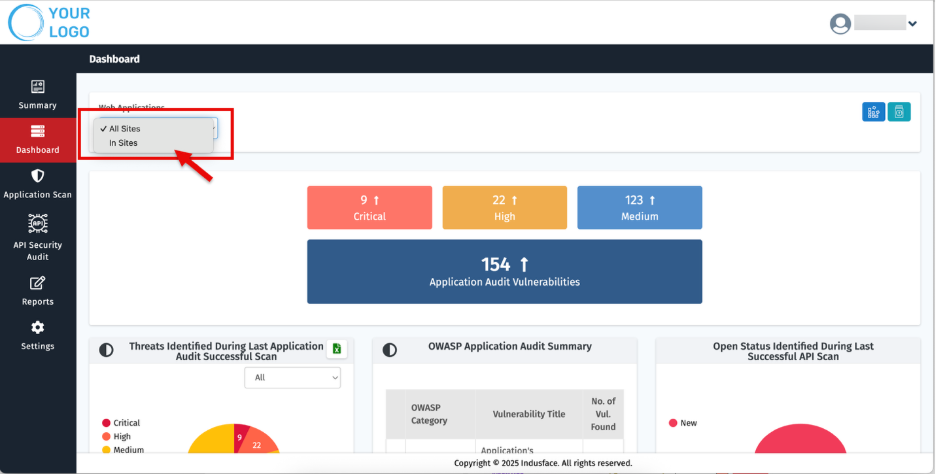Toggle contrast icon on Threats Identified panel
This screenshot has height=474, width=936.
(x=106, y=350)
